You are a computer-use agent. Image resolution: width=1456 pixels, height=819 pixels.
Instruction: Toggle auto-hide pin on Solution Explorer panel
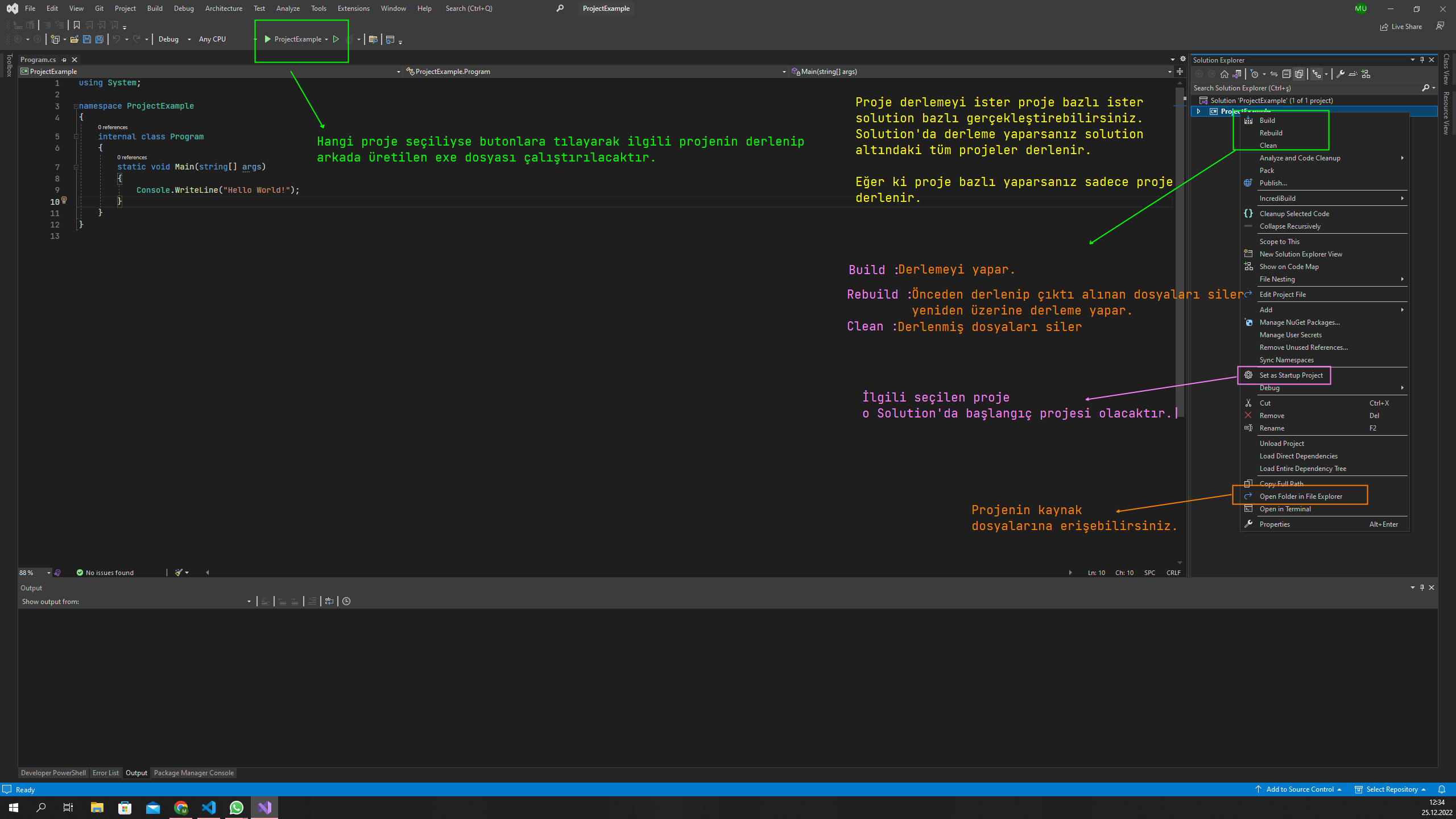pyautogui.click(x=1422, y=60)
